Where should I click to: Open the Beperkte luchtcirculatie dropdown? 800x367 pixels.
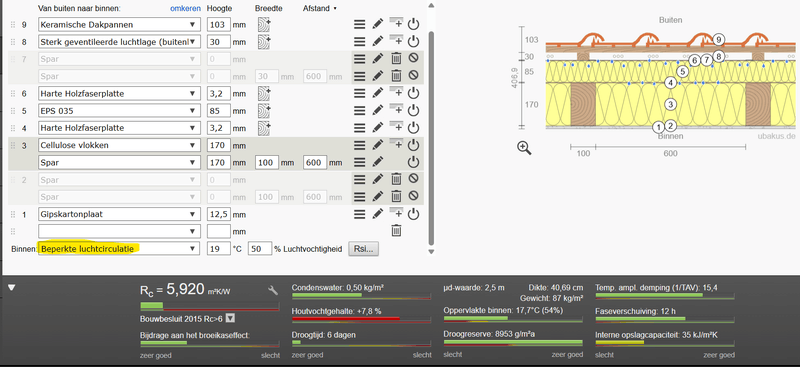click(x=118, y=249)
